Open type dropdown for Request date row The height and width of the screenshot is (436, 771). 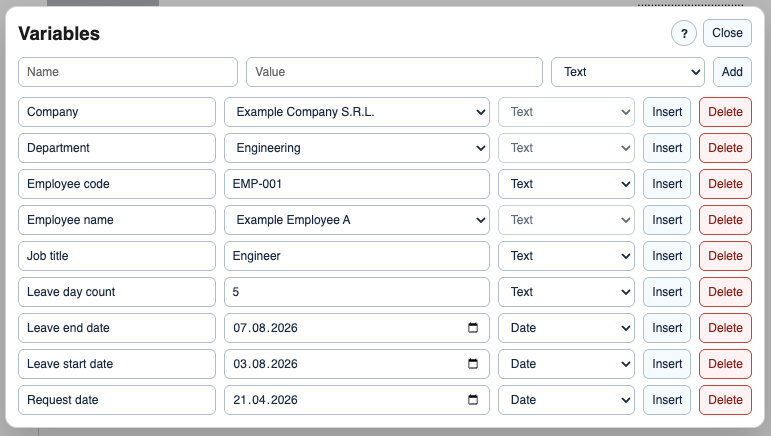click(x=566, y=400)
